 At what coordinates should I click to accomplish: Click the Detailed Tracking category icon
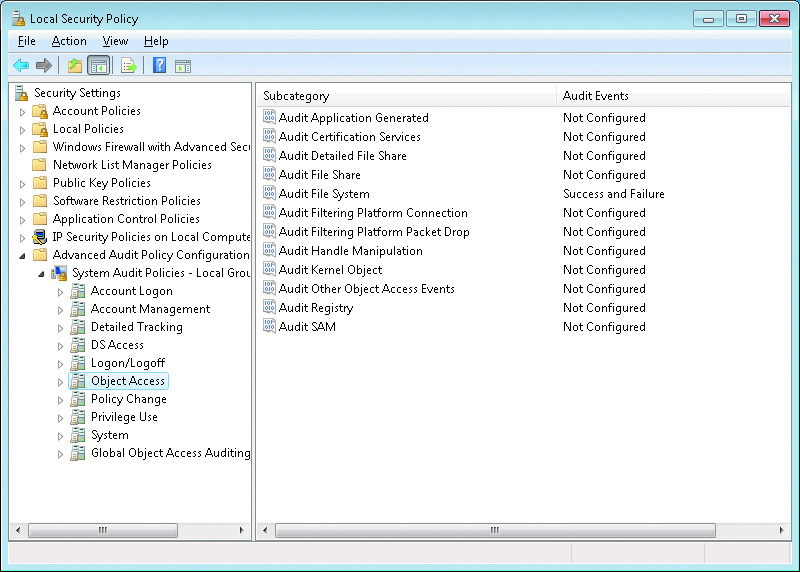[78, 327]
